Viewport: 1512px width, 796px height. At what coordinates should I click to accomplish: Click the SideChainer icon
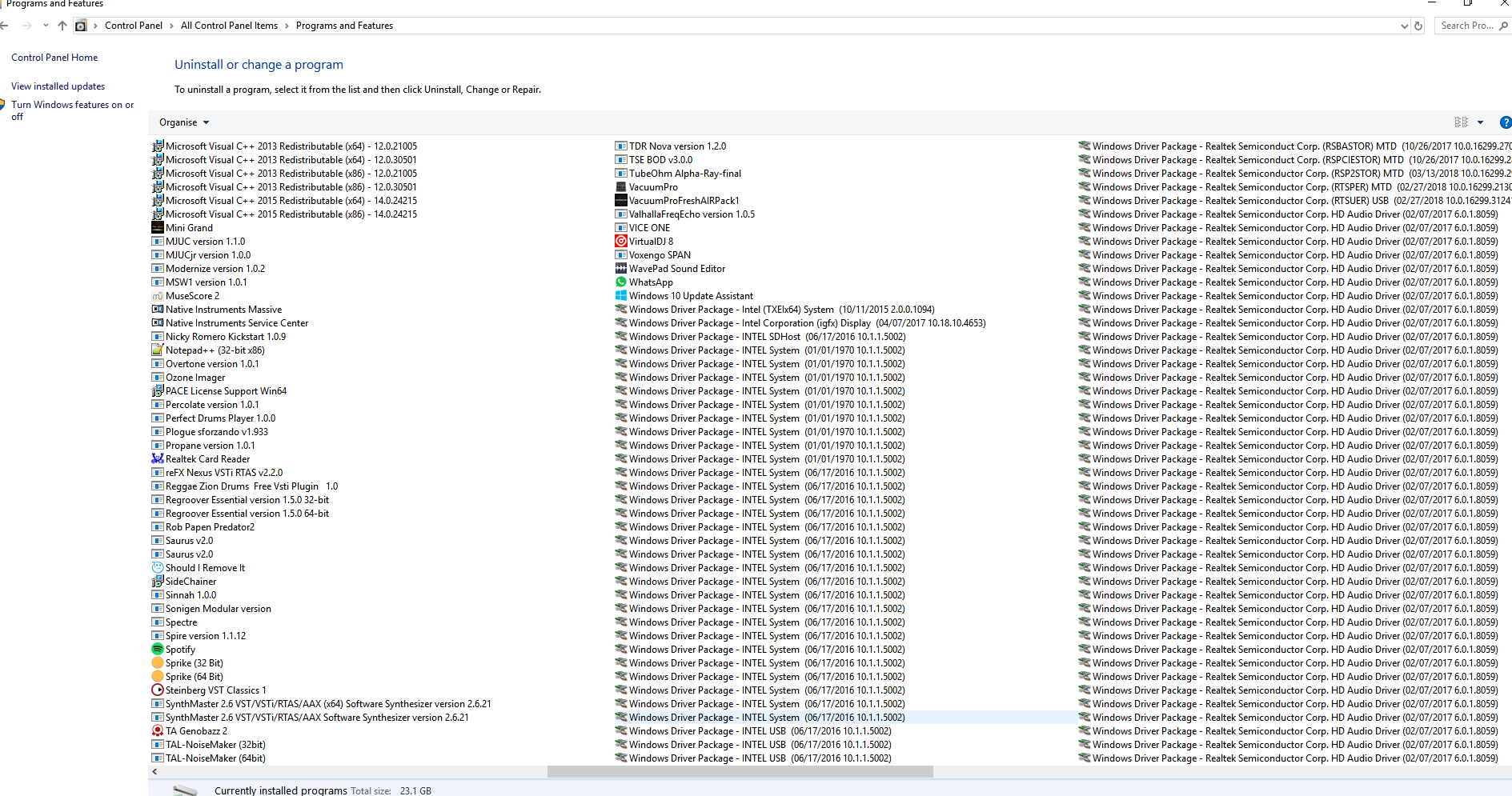(x=158, y=581)
